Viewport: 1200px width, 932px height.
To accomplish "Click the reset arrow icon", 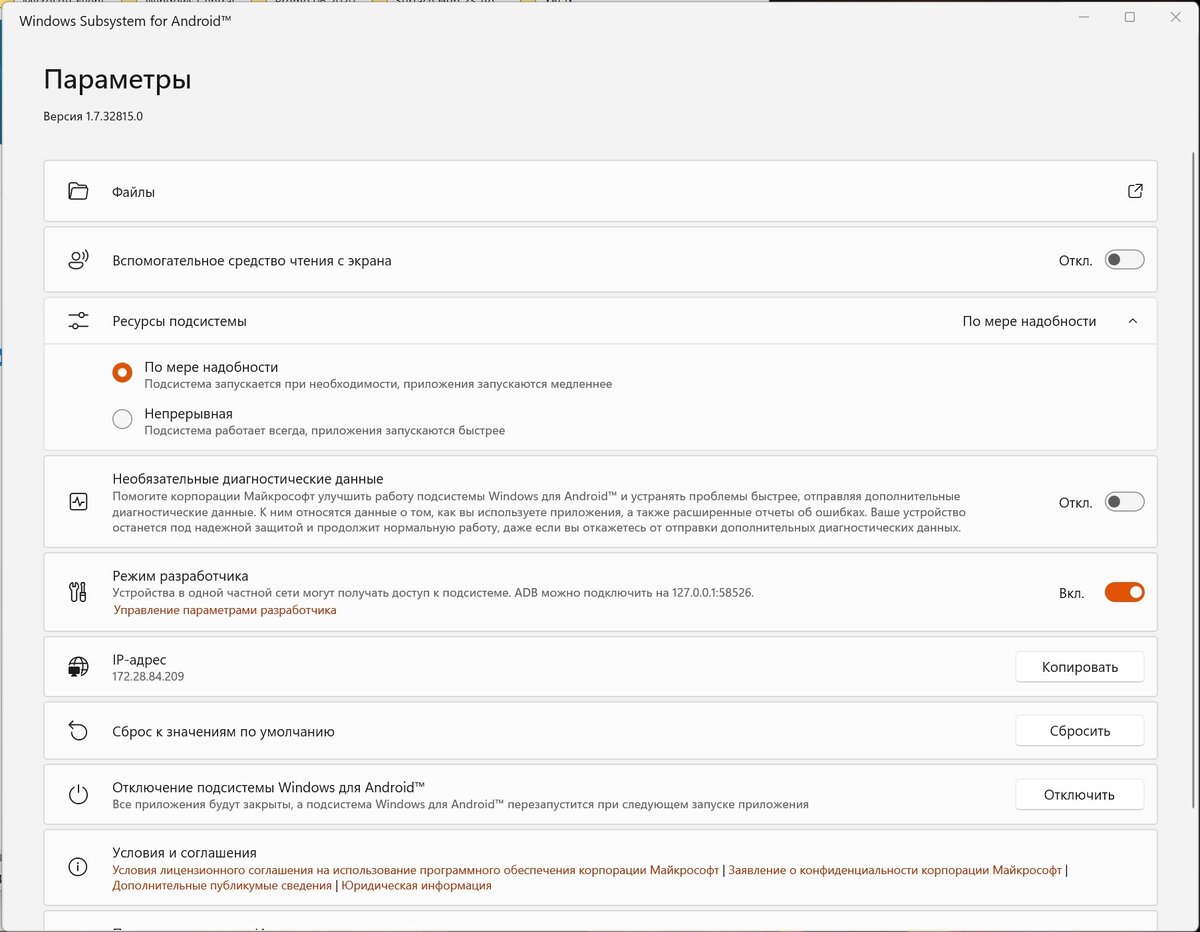I will tap(78, 731).
